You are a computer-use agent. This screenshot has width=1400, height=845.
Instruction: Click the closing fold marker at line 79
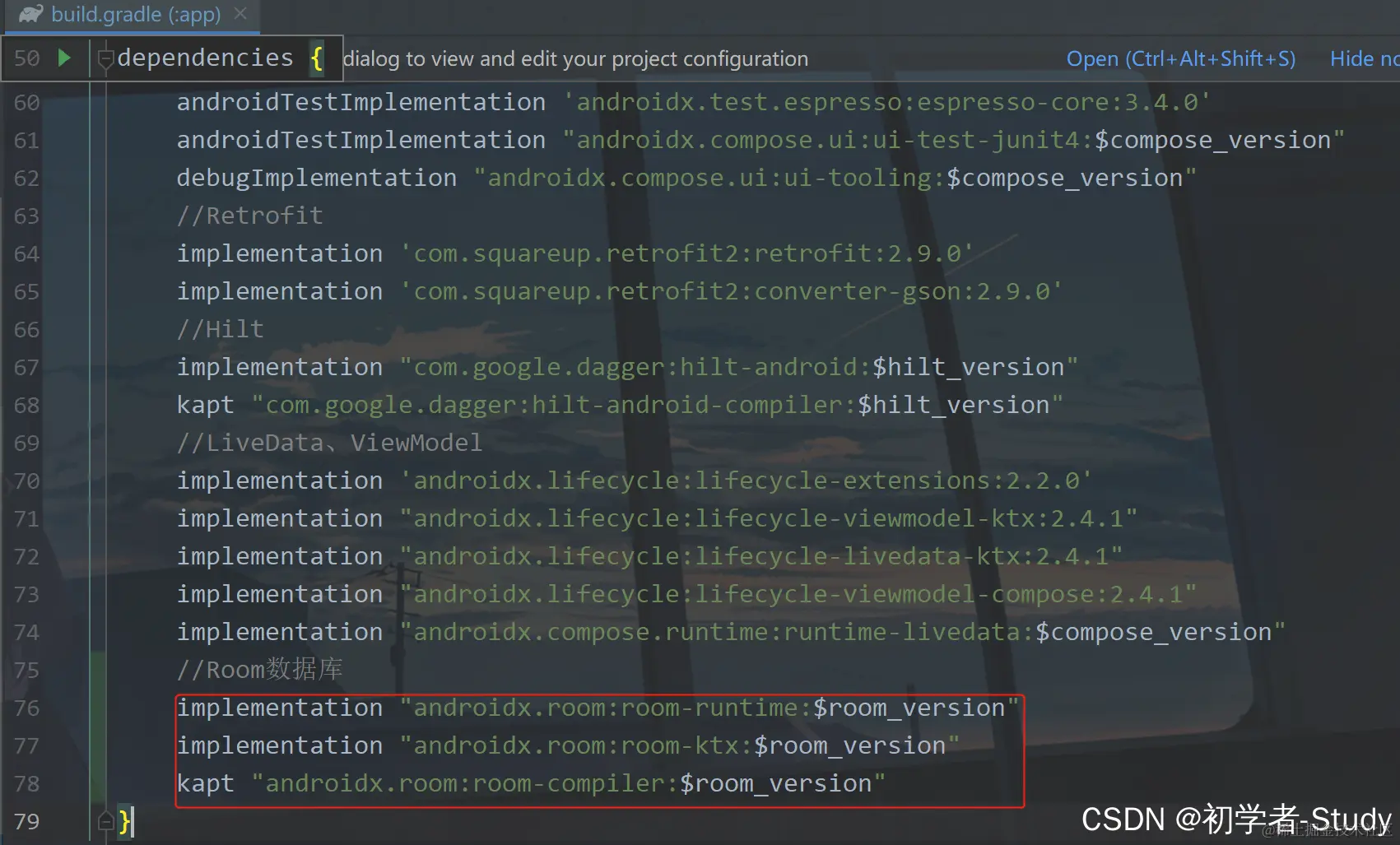105,820
